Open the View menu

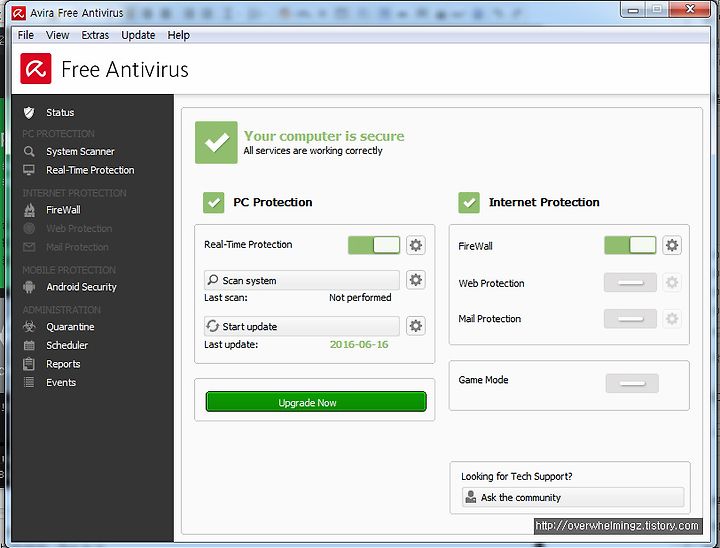(57, 35)
